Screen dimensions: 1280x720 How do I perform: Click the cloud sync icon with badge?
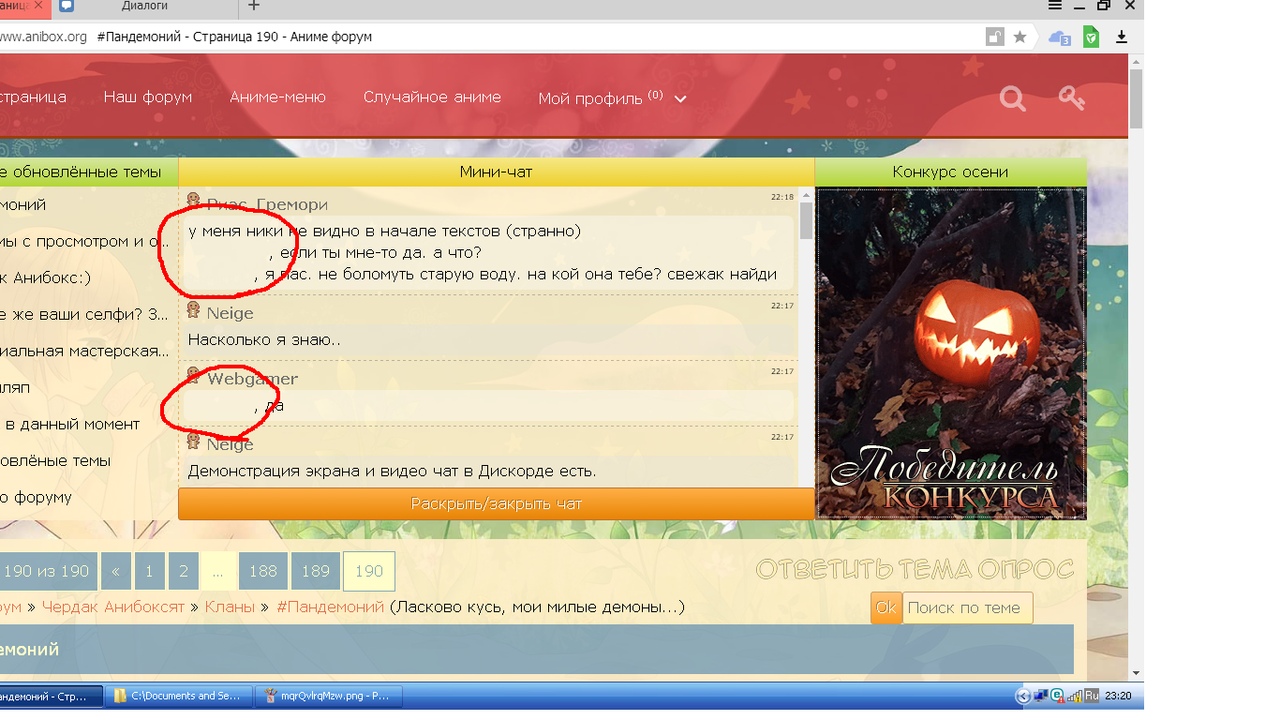pos(1058,38)
